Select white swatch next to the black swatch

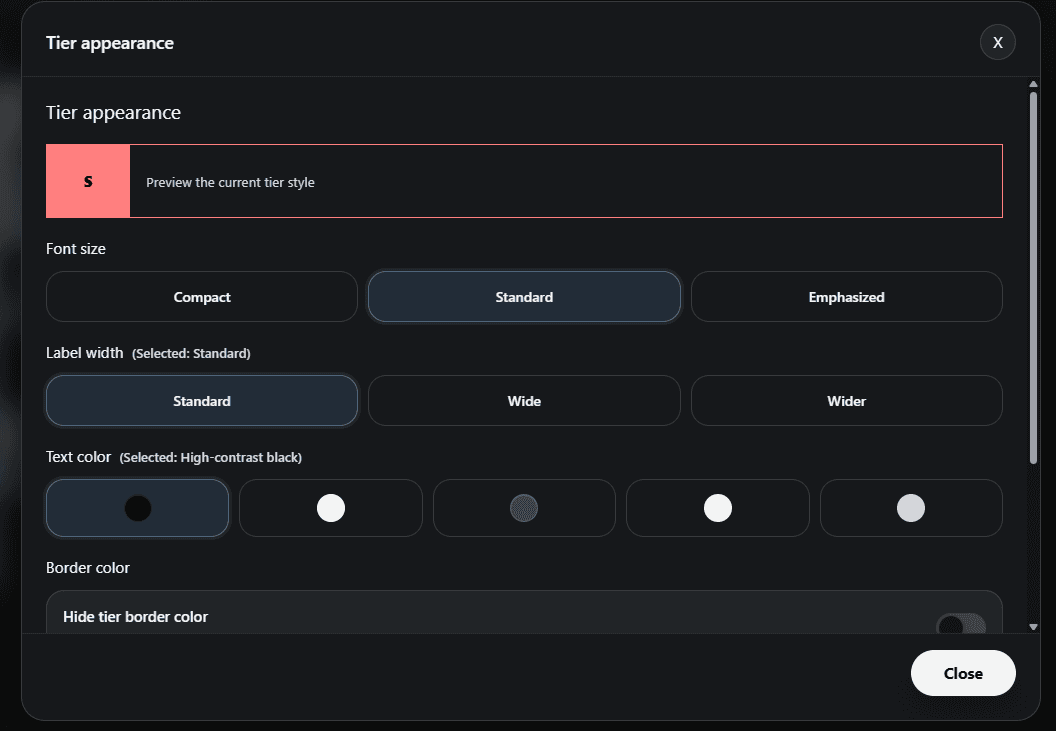(x=331, y=508)
